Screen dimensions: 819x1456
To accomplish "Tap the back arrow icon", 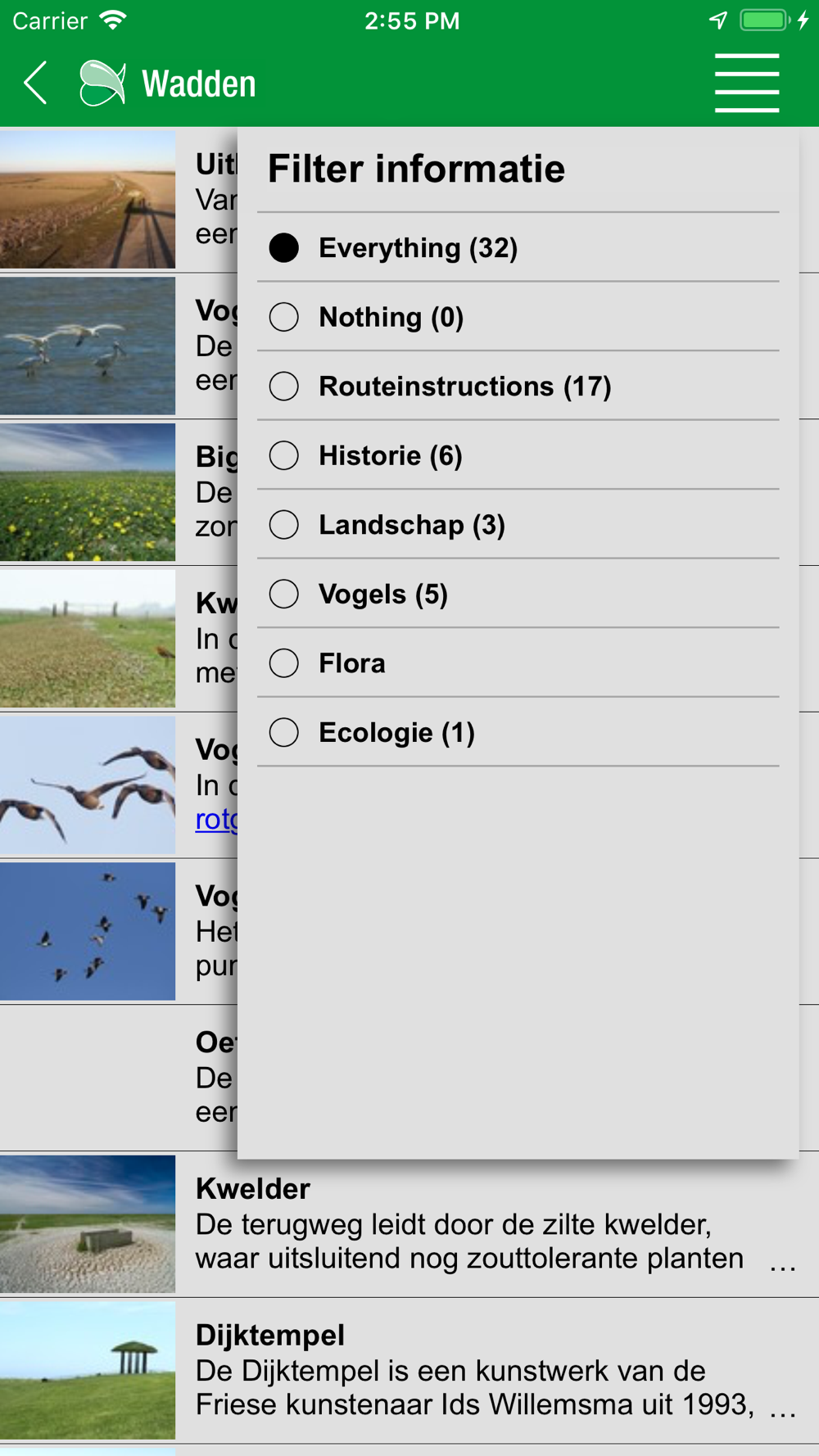I will pos(35,83).
